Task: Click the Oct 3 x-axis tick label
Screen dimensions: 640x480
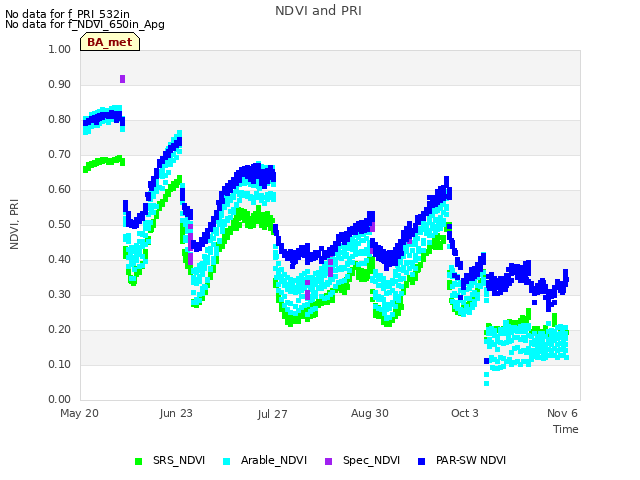Action: pyautogui.click(x=464, y=413)
